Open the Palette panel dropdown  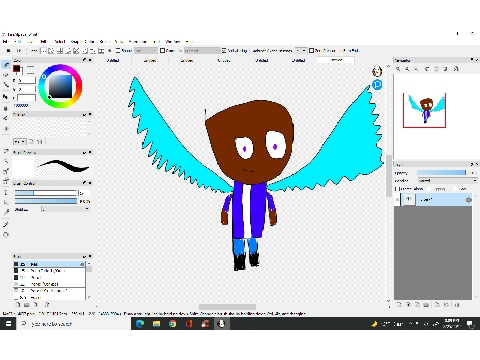click(20, 142)
